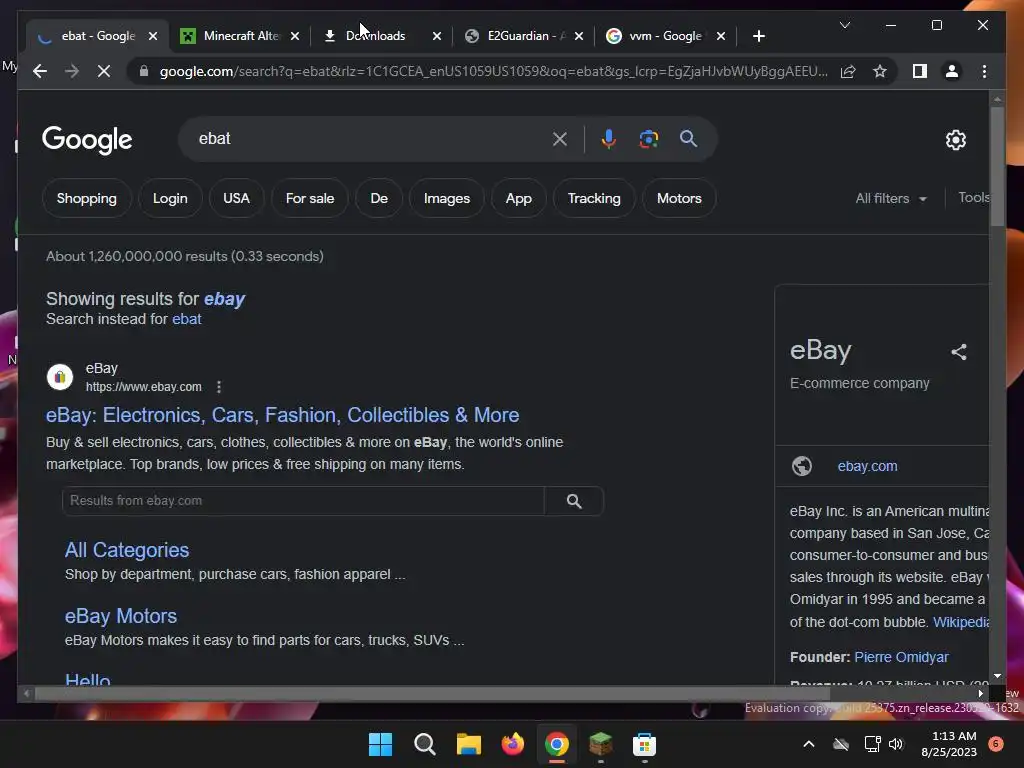Expand the All filters dropdown
Image resolution: width=1024 pixels, height=768 pixels.
click(x=891, y=199)
